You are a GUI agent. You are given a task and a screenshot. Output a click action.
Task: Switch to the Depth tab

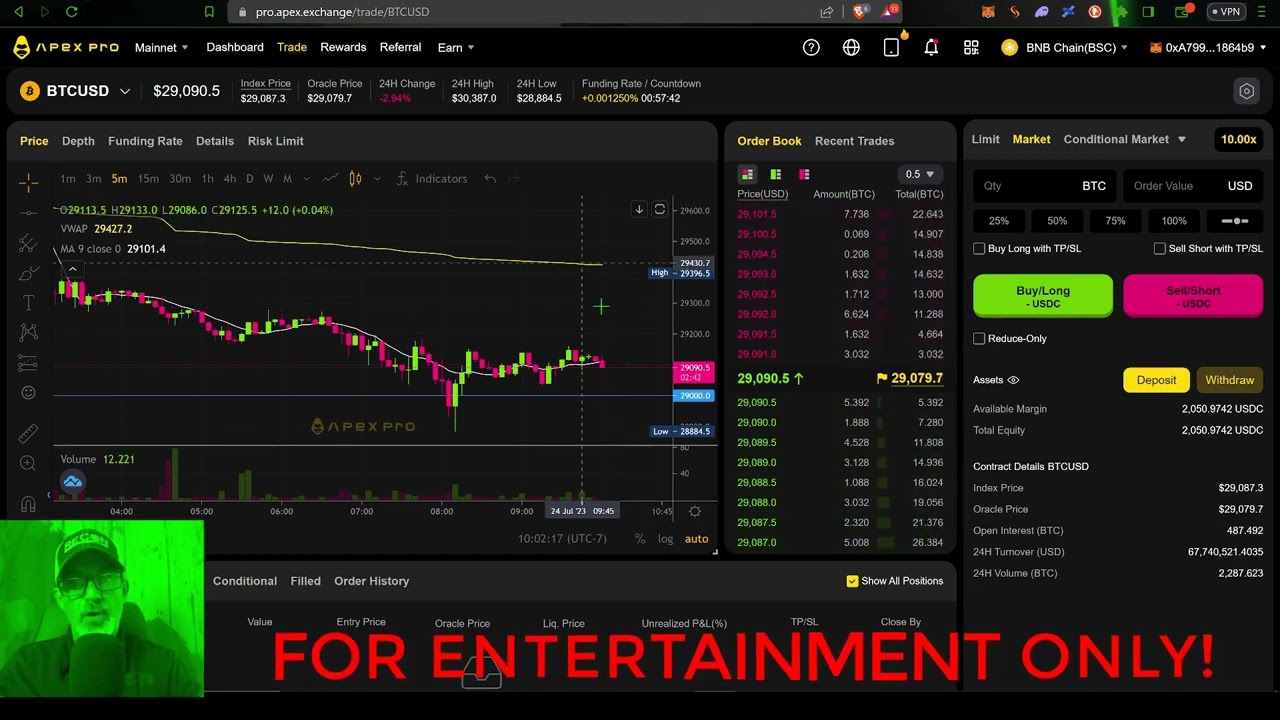tap(78, 141)
